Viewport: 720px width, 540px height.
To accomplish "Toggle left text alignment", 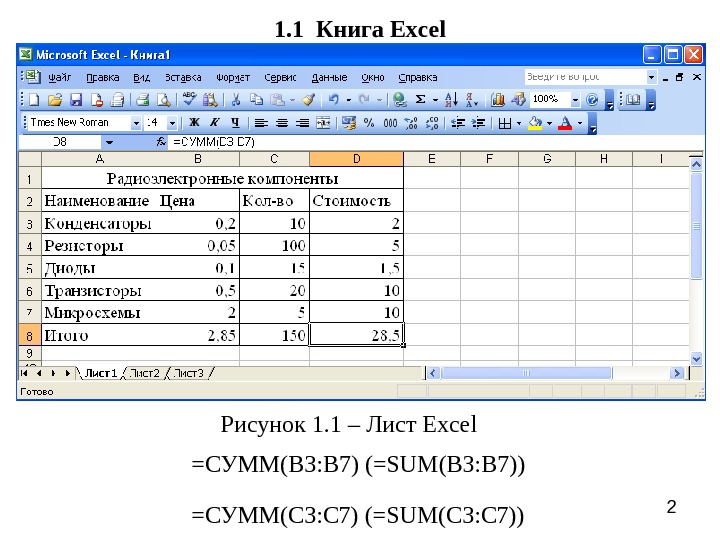I will tap(261, 123).
